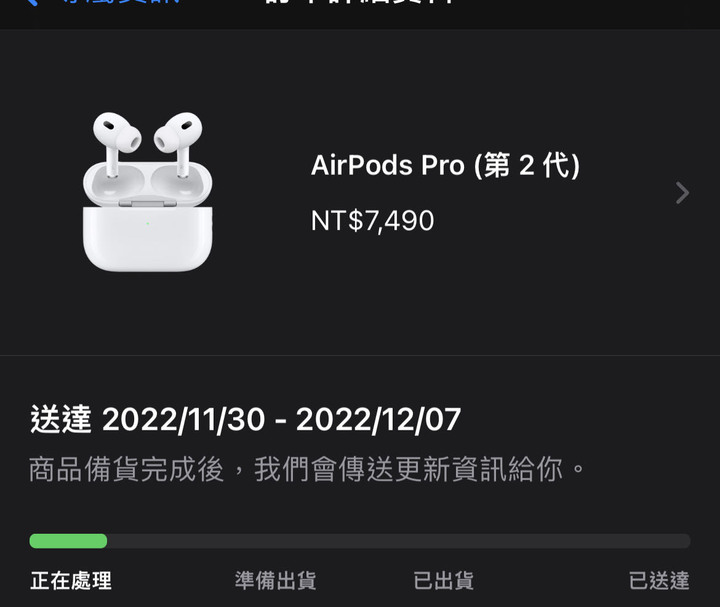
Task: Tap the 送達 delivery heading label
Action: pyautogui.click(x=60, y=419)
